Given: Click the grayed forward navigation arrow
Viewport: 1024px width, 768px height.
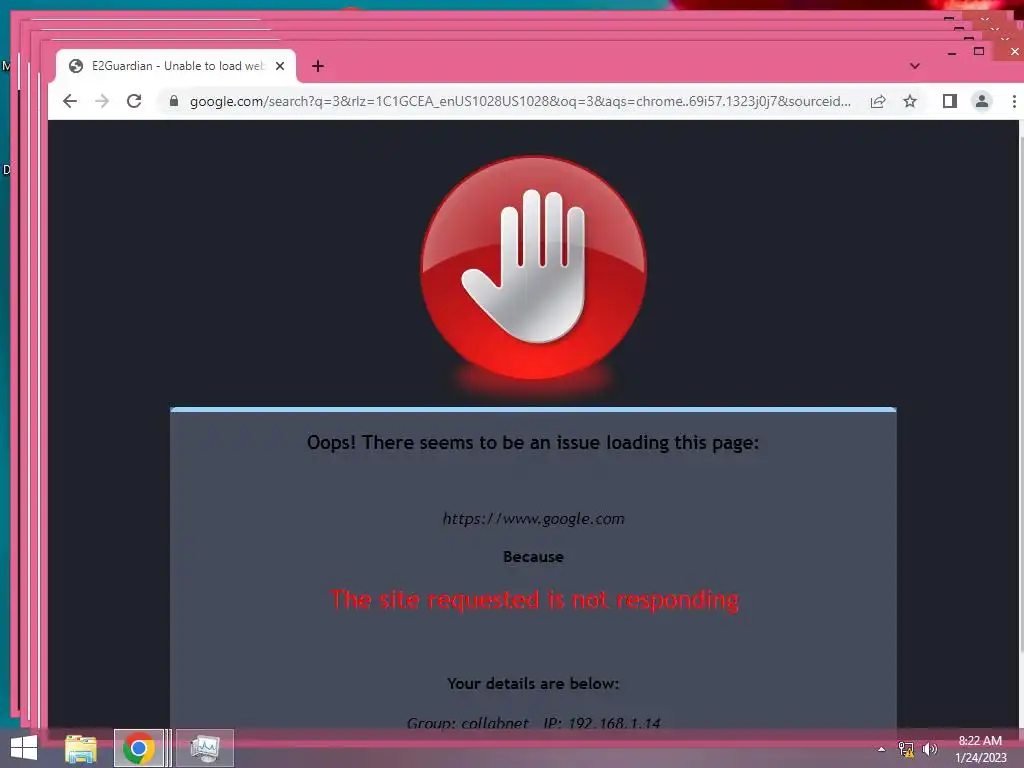Looking at the screenshot, I should [x=102, y=101].
